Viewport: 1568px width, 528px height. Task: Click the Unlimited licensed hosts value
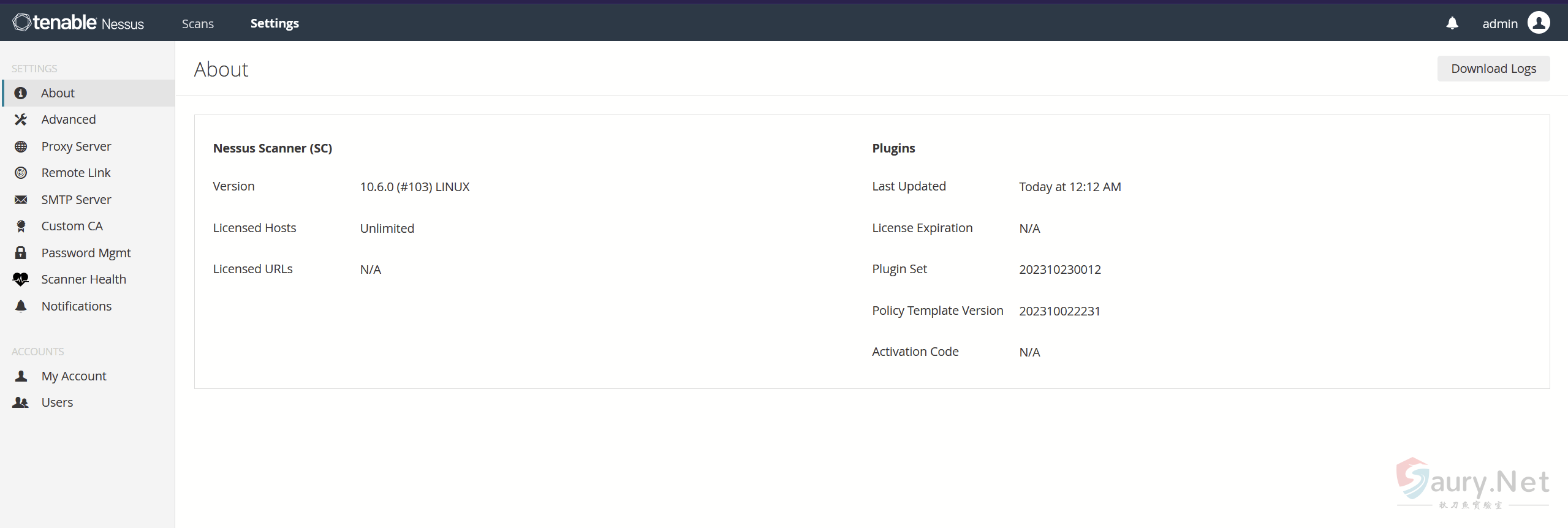[x=387, y=228]
